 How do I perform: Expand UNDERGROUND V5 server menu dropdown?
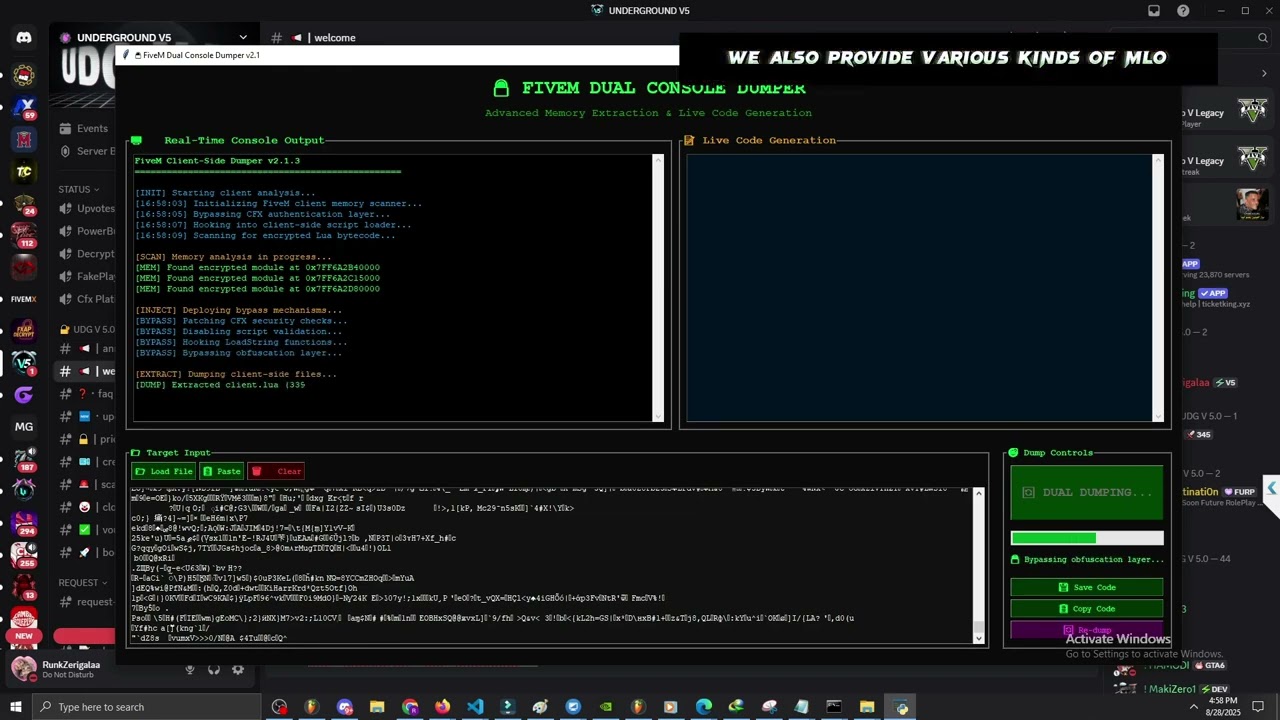click(242, 38)
